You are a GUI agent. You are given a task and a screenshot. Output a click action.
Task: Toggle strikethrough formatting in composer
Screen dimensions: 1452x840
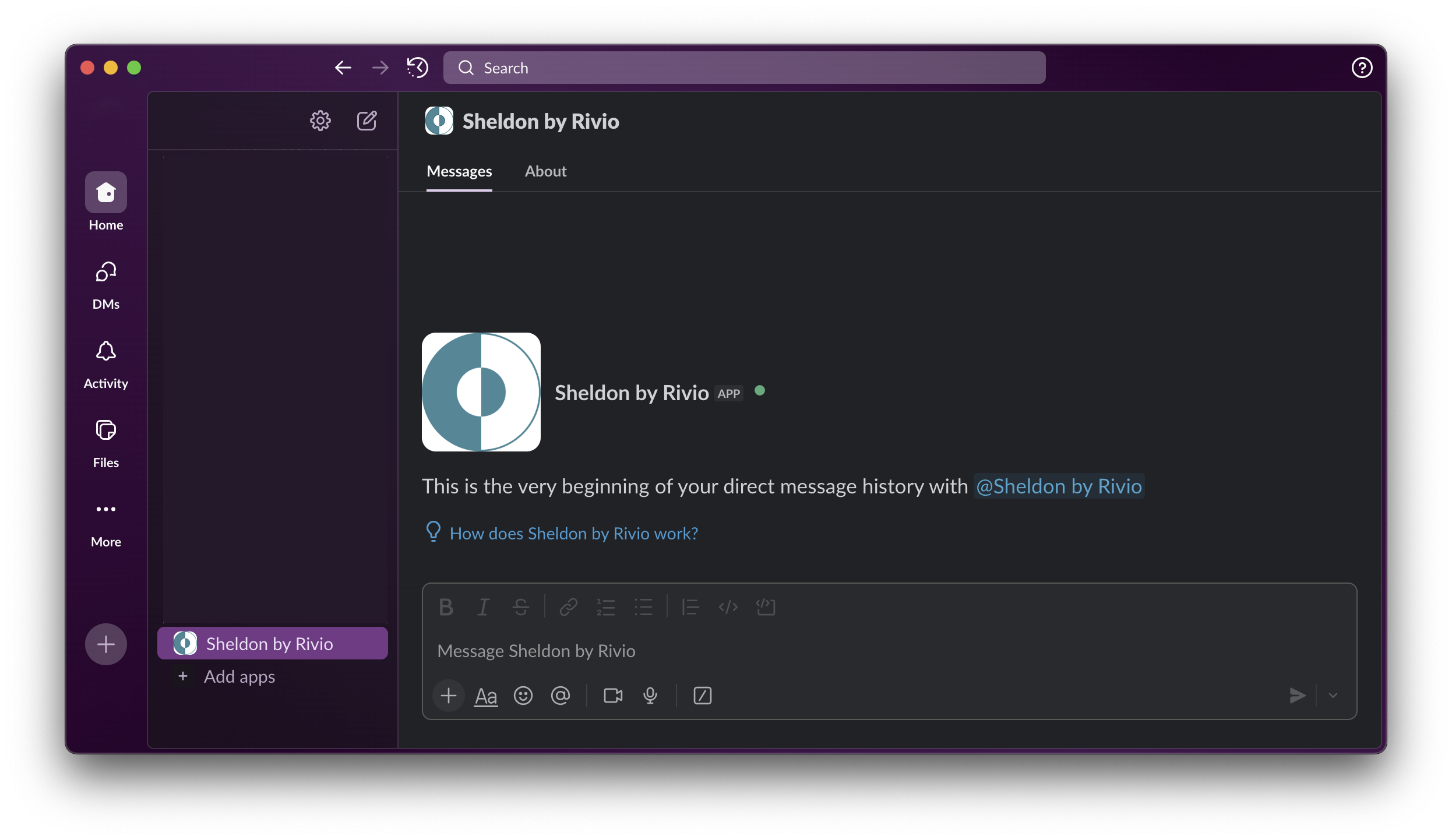click(521, 607)
